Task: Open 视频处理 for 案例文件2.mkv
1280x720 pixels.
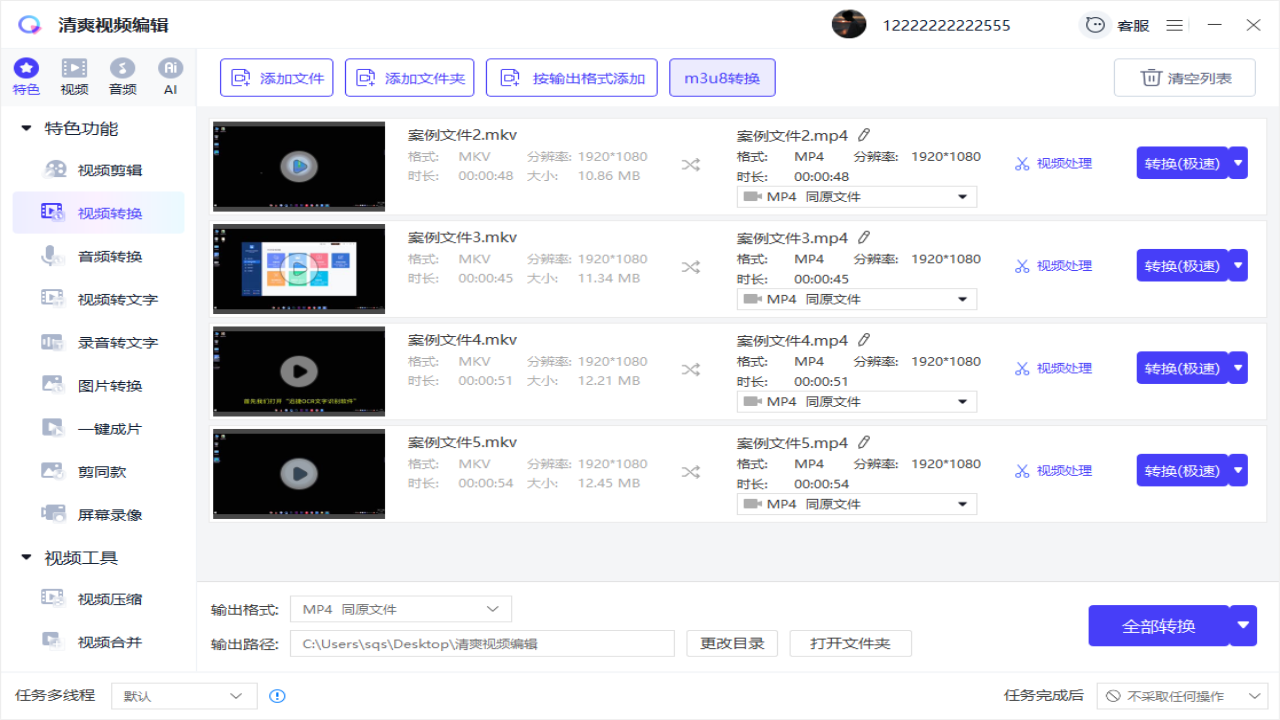Action: pos(1053,164)
